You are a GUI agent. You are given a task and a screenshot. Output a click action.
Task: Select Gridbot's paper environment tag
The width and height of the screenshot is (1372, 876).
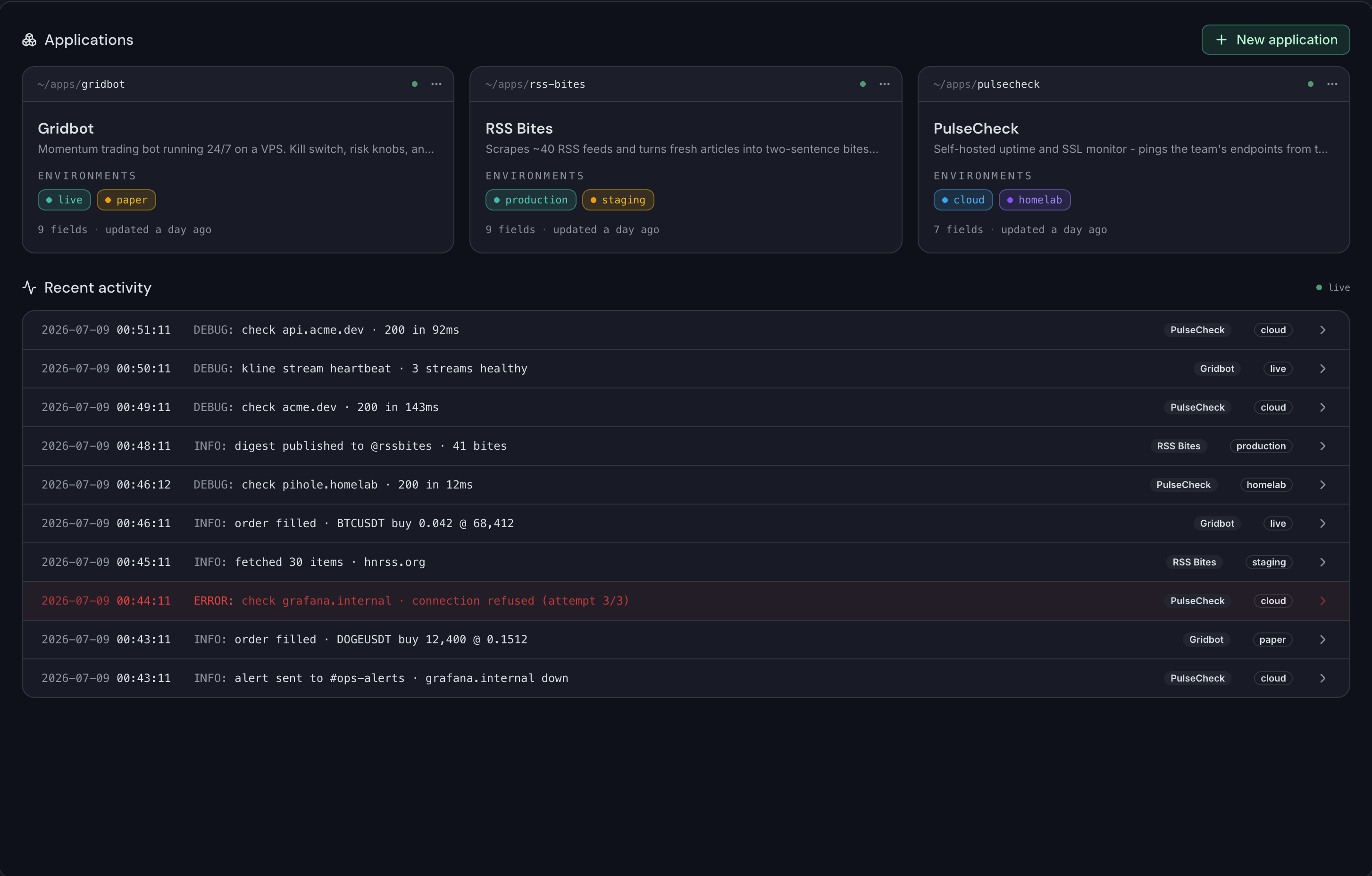(x=126, y=200)
